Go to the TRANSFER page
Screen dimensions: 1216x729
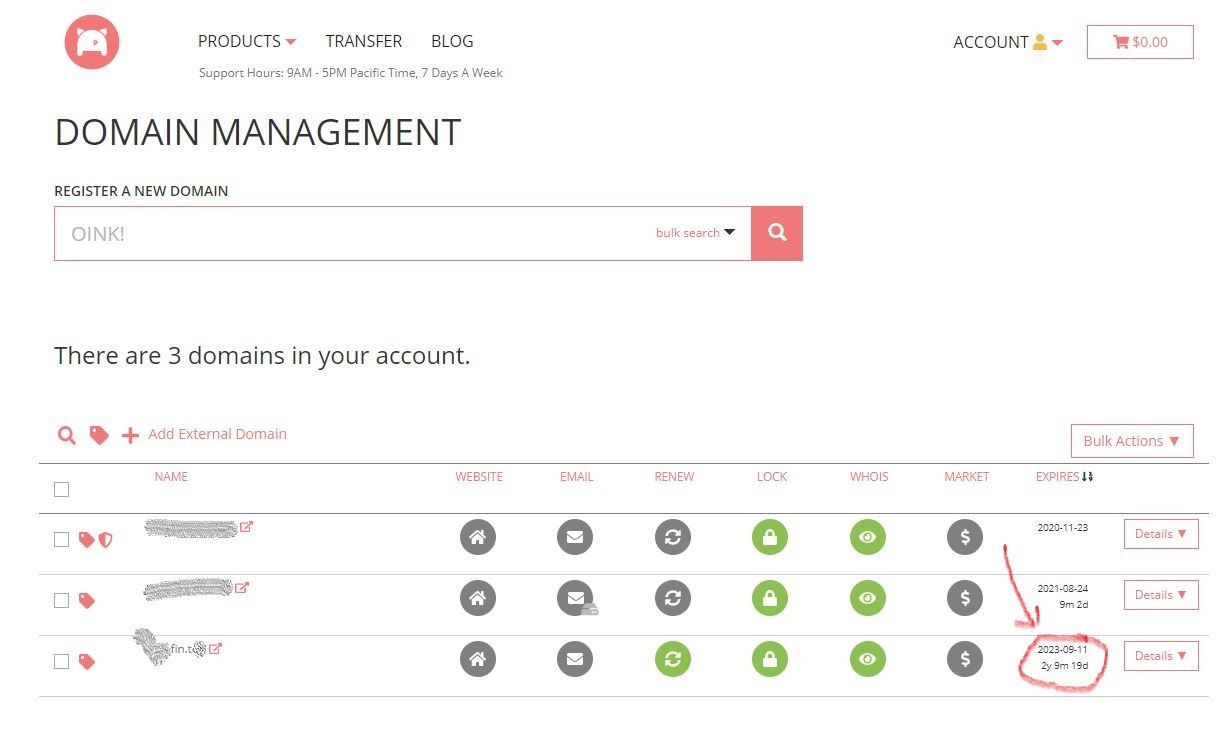pos(364,41)
